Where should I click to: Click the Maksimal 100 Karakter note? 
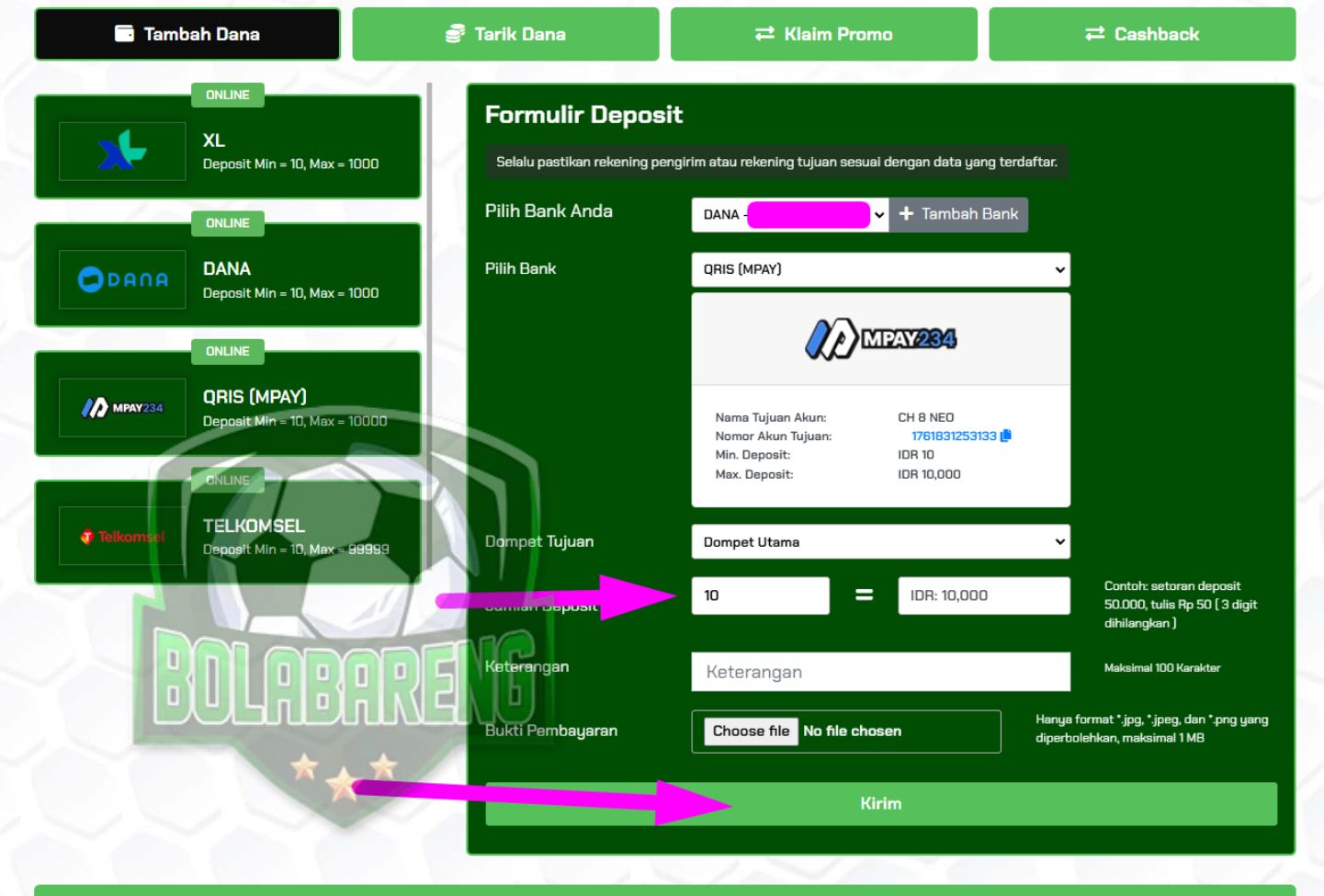[x=1162, y=668]
